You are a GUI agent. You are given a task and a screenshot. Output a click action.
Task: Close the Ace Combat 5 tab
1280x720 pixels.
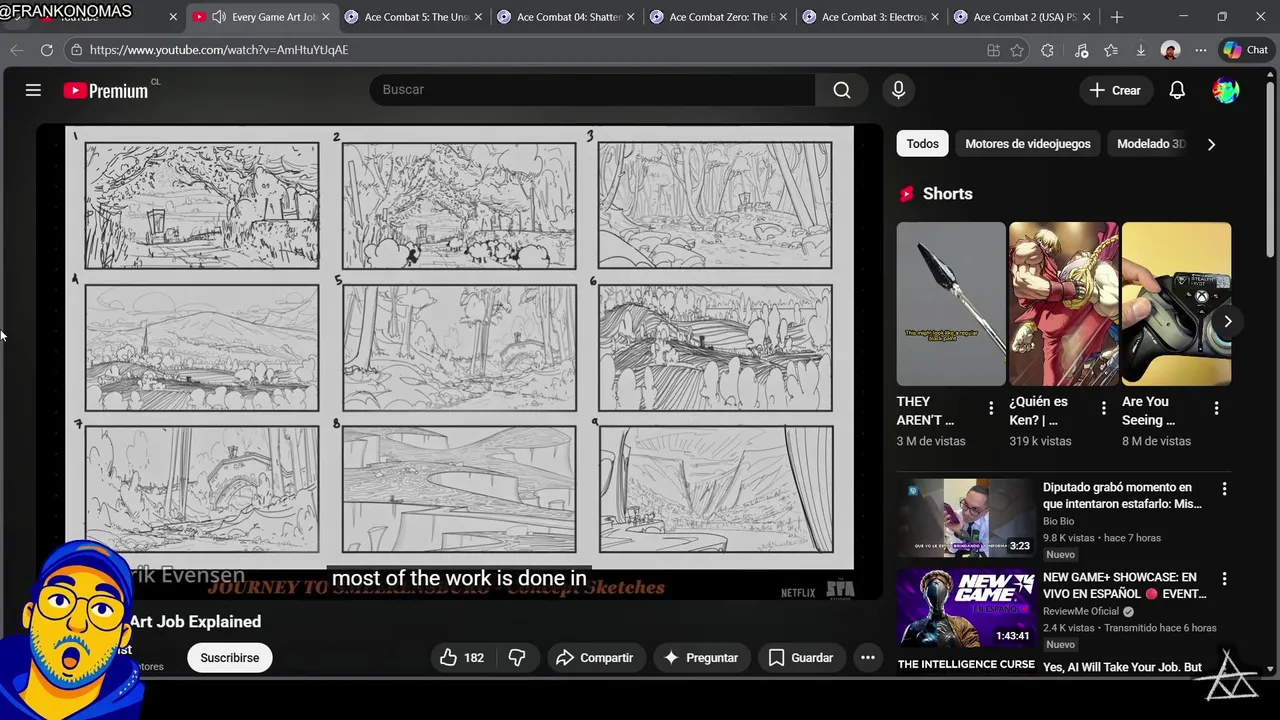pyautogui.click(x=478, y=17)
